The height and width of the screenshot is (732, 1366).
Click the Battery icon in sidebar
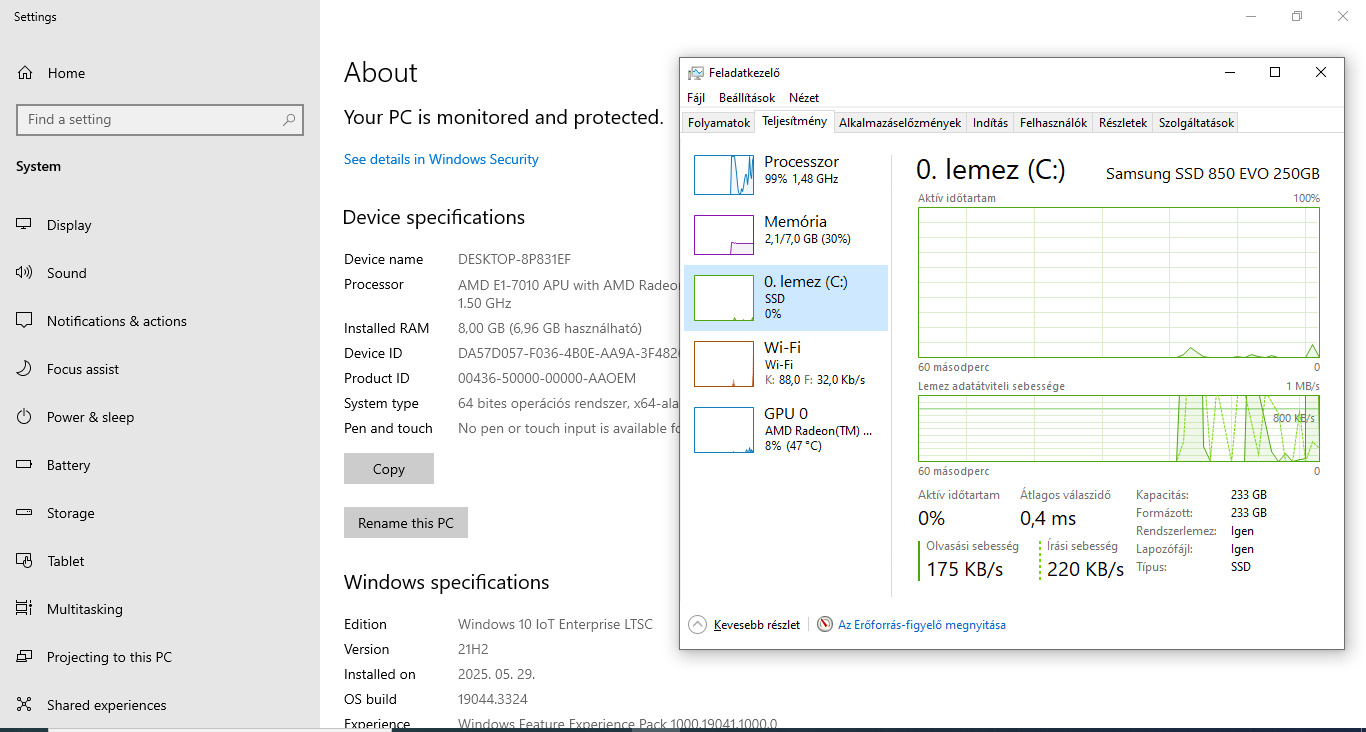tap(24, 465)
